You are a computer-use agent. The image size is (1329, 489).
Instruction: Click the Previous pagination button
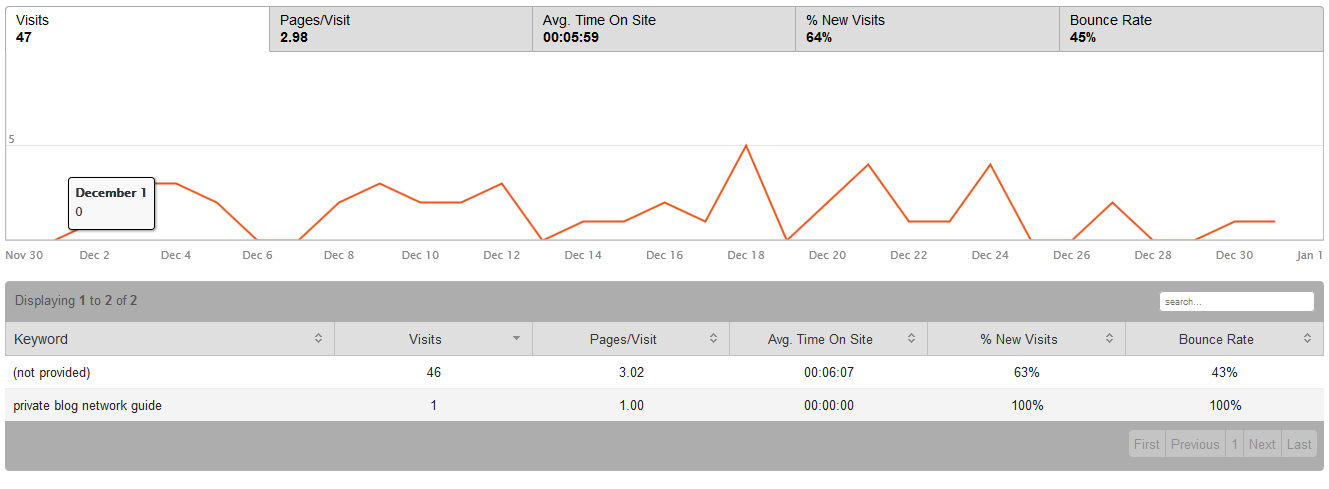1195,444
